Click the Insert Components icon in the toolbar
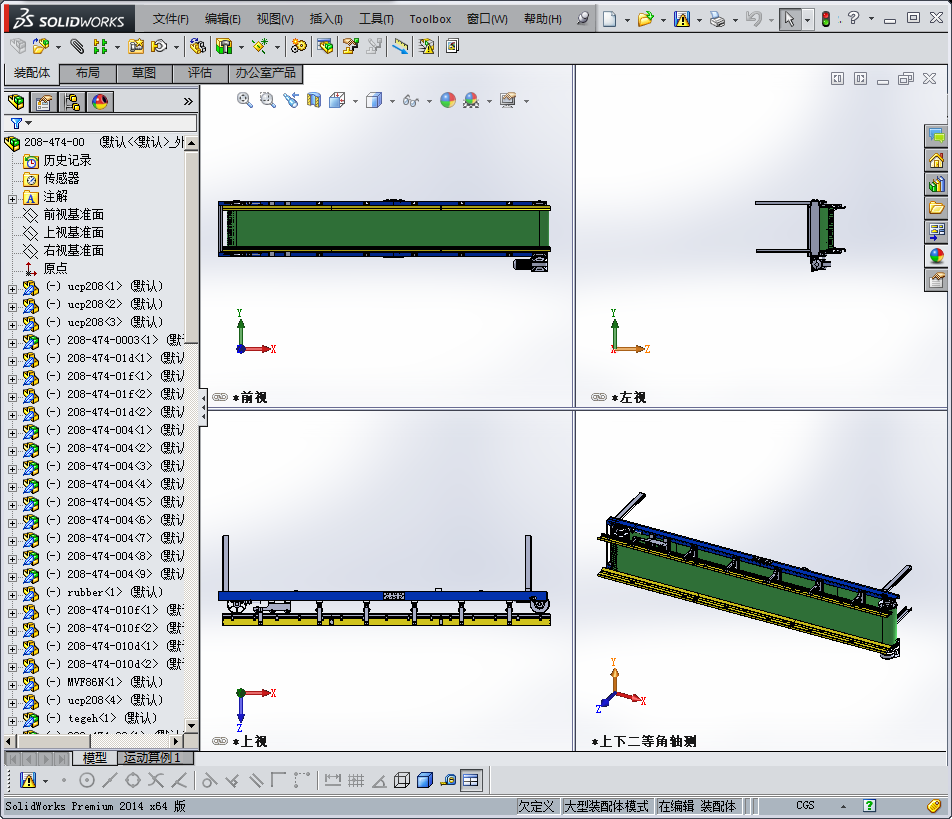Image resolution: width=952 pixels, height=819 pixels. pos(41,46)
